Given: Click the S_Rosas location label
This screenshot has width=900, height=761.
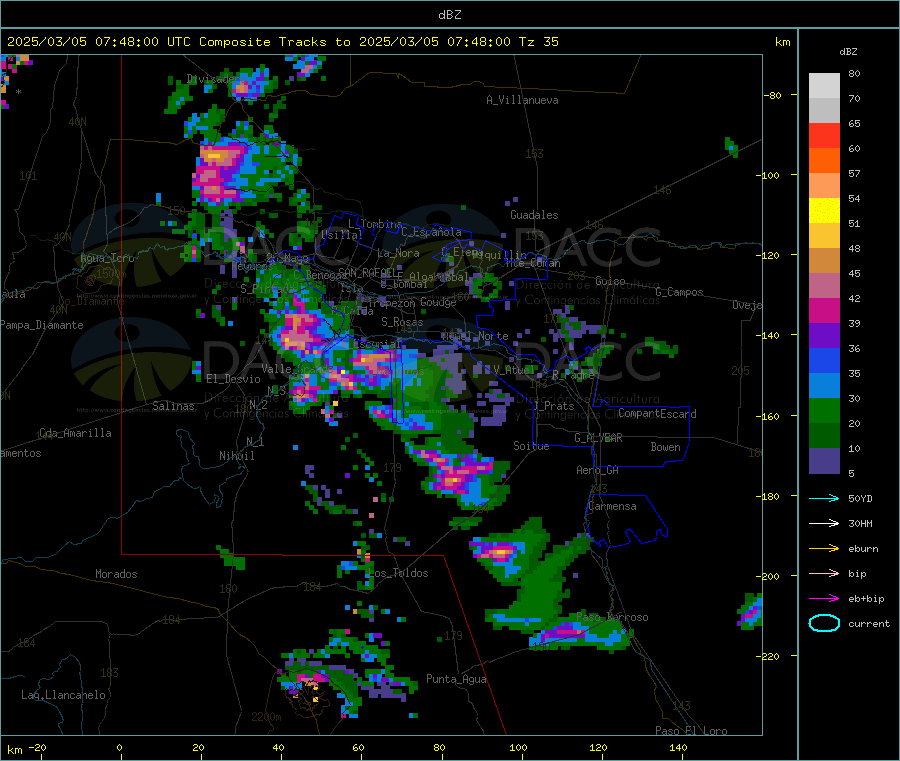Looking at the screenshot, I should 402,322.
